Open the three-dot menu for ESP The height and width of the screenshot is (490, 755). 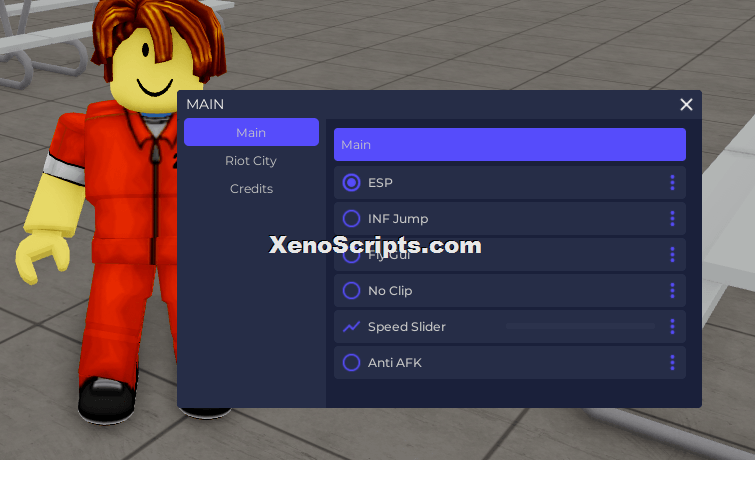(672, 182)
